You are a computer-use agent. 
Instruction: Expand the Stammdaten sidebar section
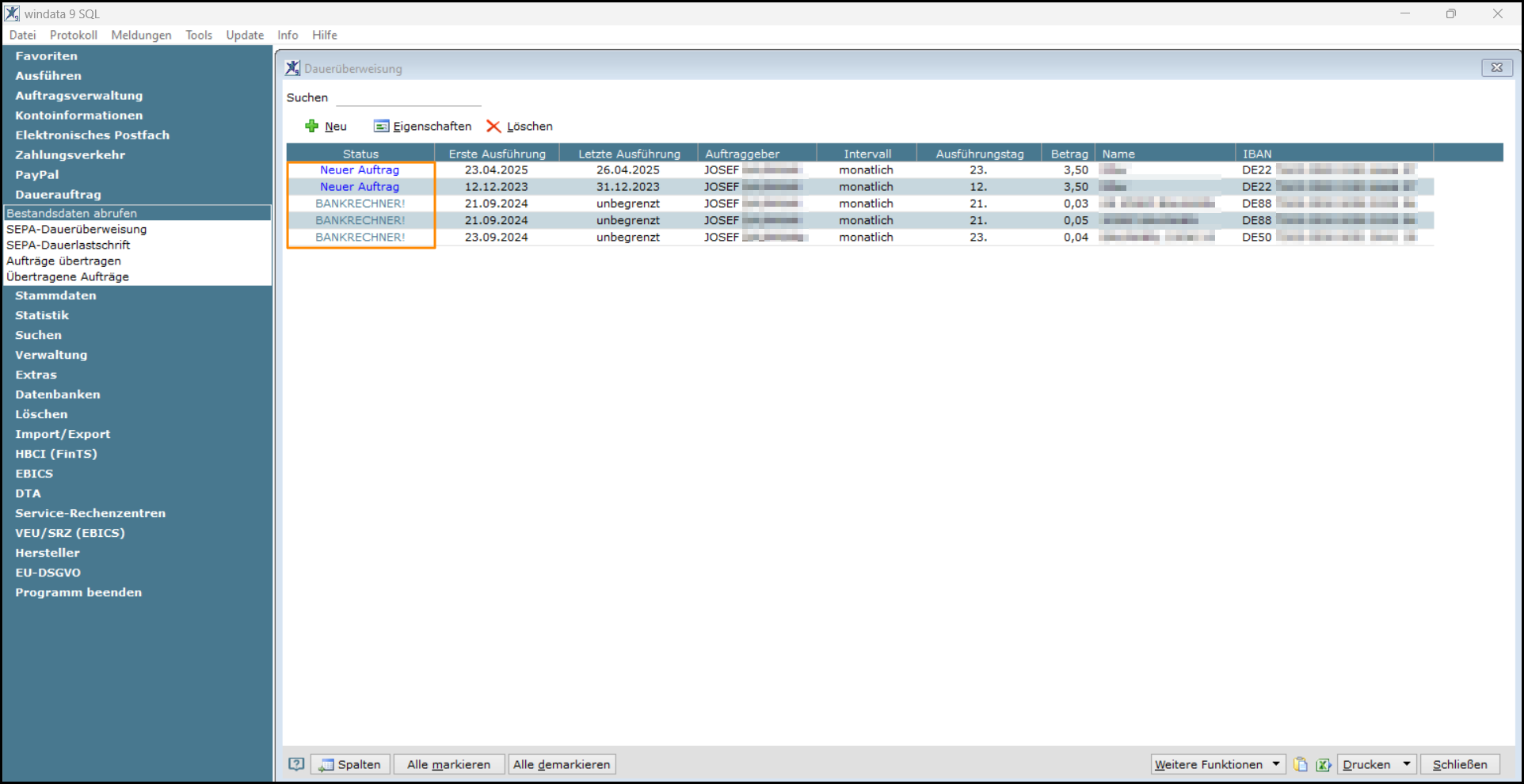click(55, 295)
